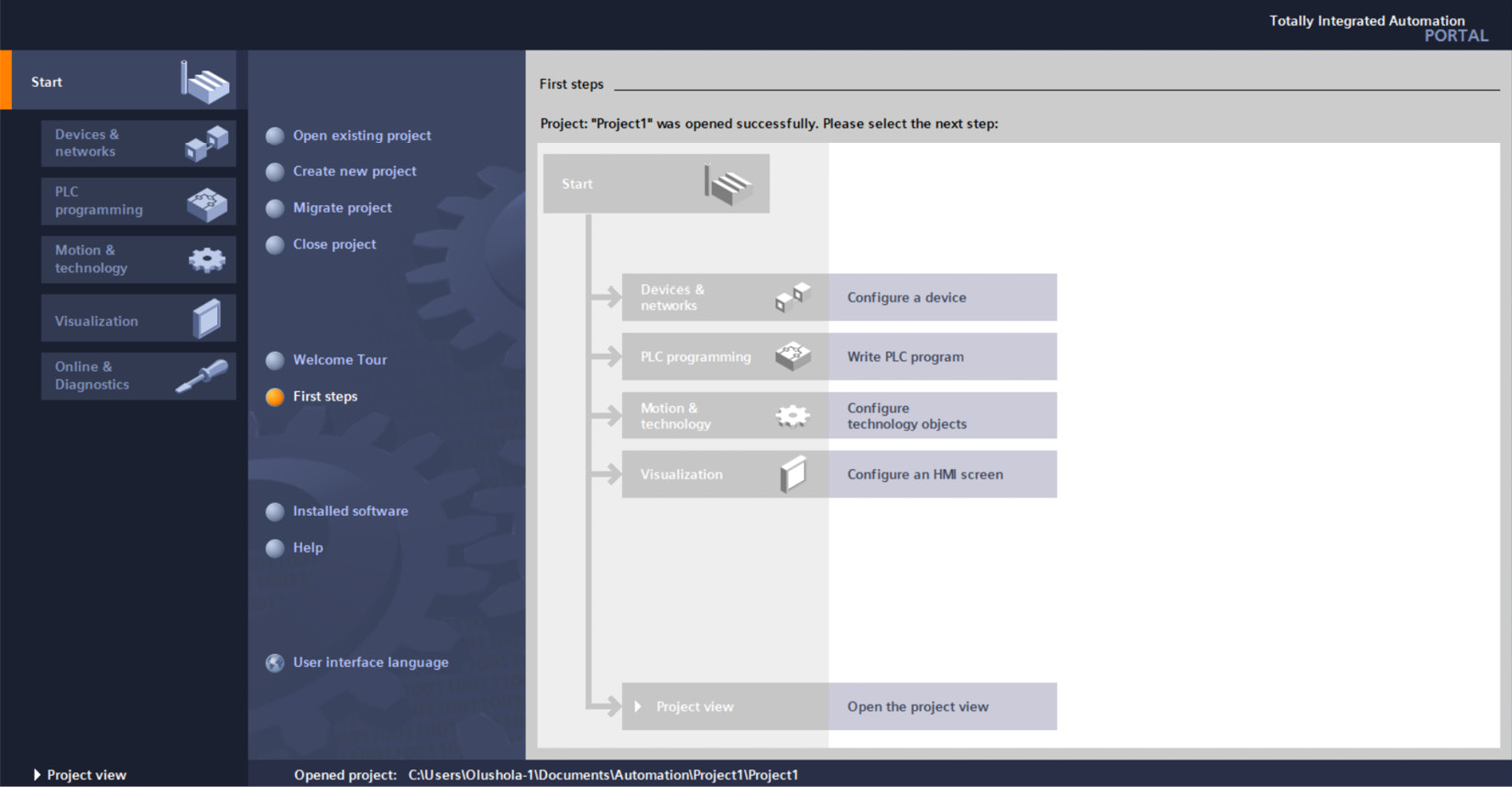This screenshot has width=1512, height=787.
Task: Open the Online & Diagnostics portal
Action: pos(138,376)
